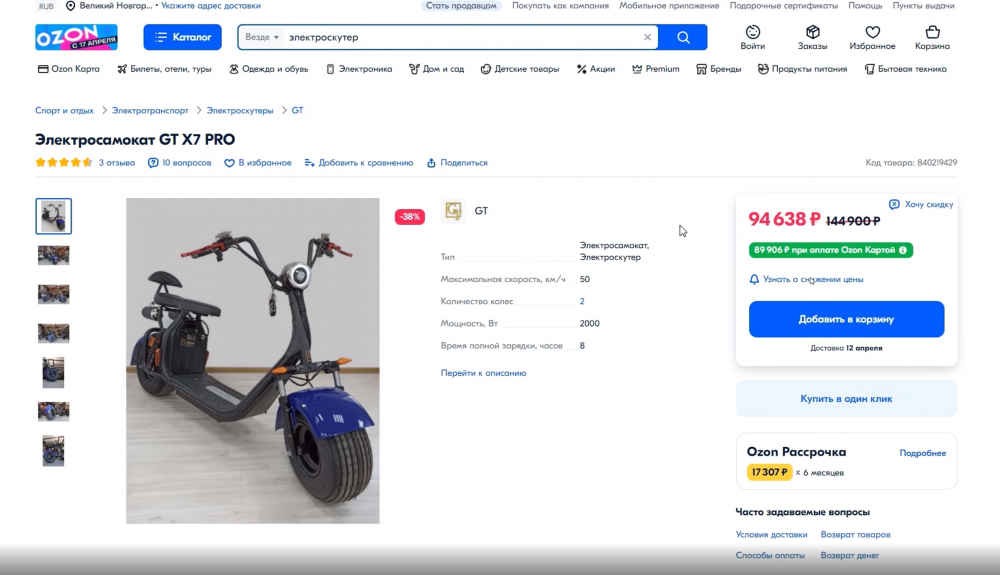Open the Заказы box icon

coord(812,32)
